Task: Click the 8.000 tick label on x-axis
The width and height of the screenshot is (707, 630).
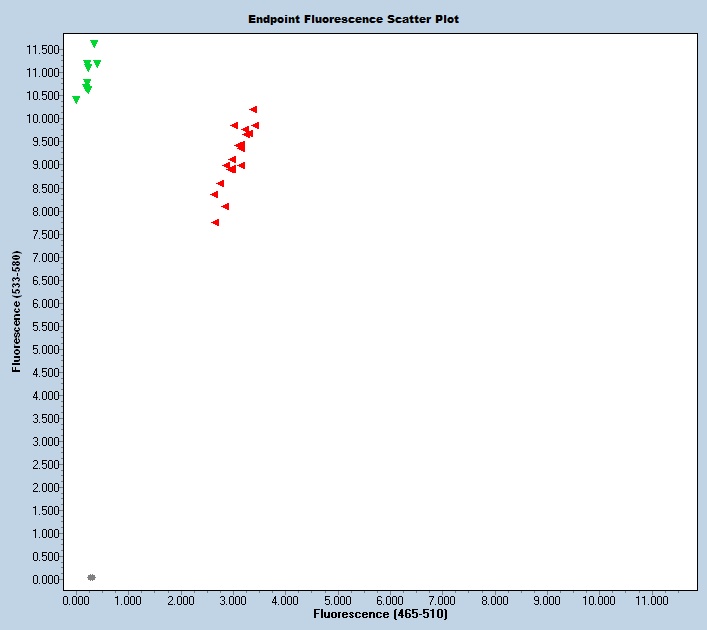Action: click(495, 601)
